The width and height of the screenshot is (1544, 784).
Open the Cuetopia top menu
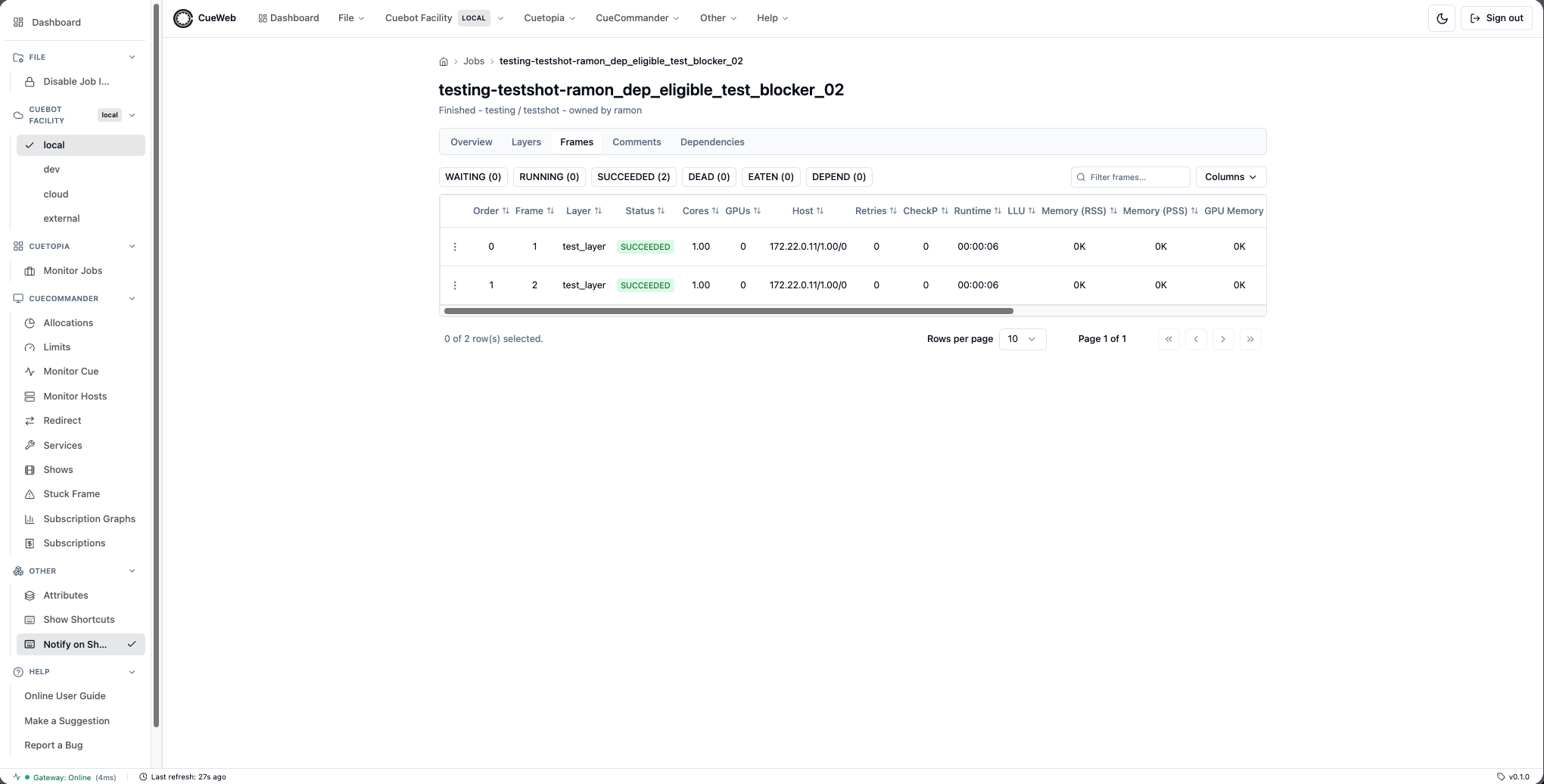(x=549, y=18)
